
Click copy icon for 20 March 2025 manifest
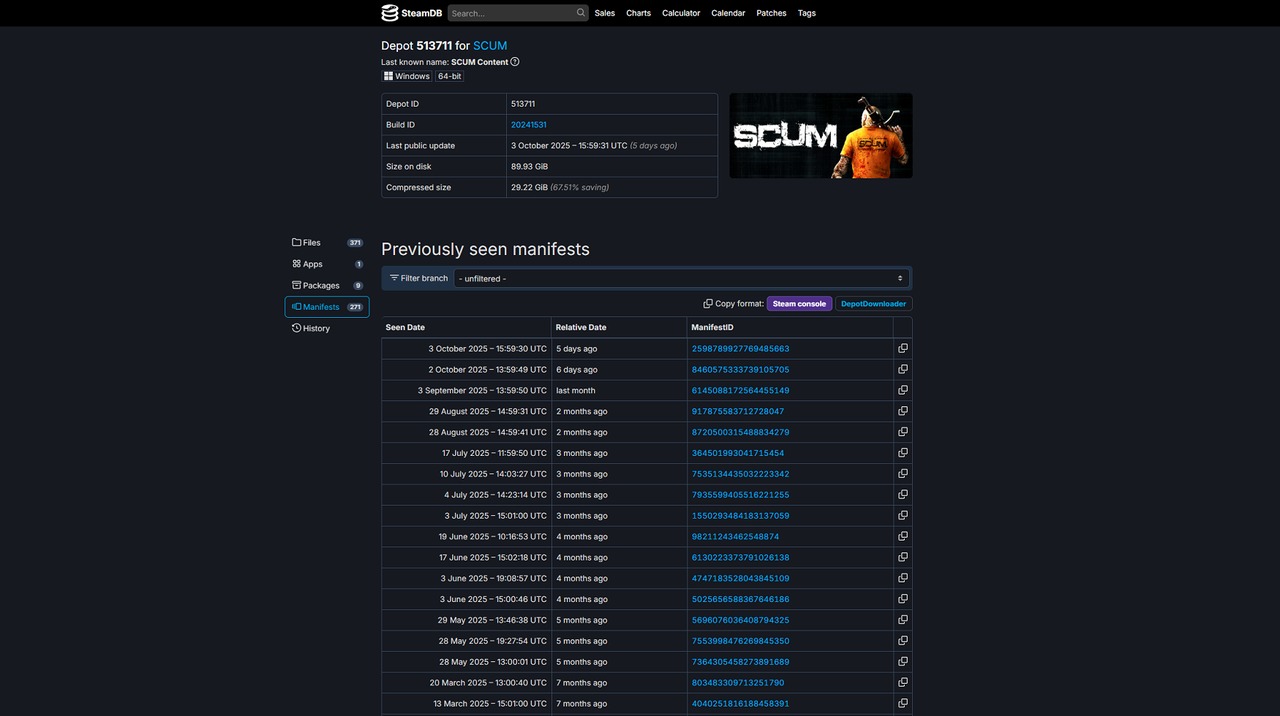903,683
